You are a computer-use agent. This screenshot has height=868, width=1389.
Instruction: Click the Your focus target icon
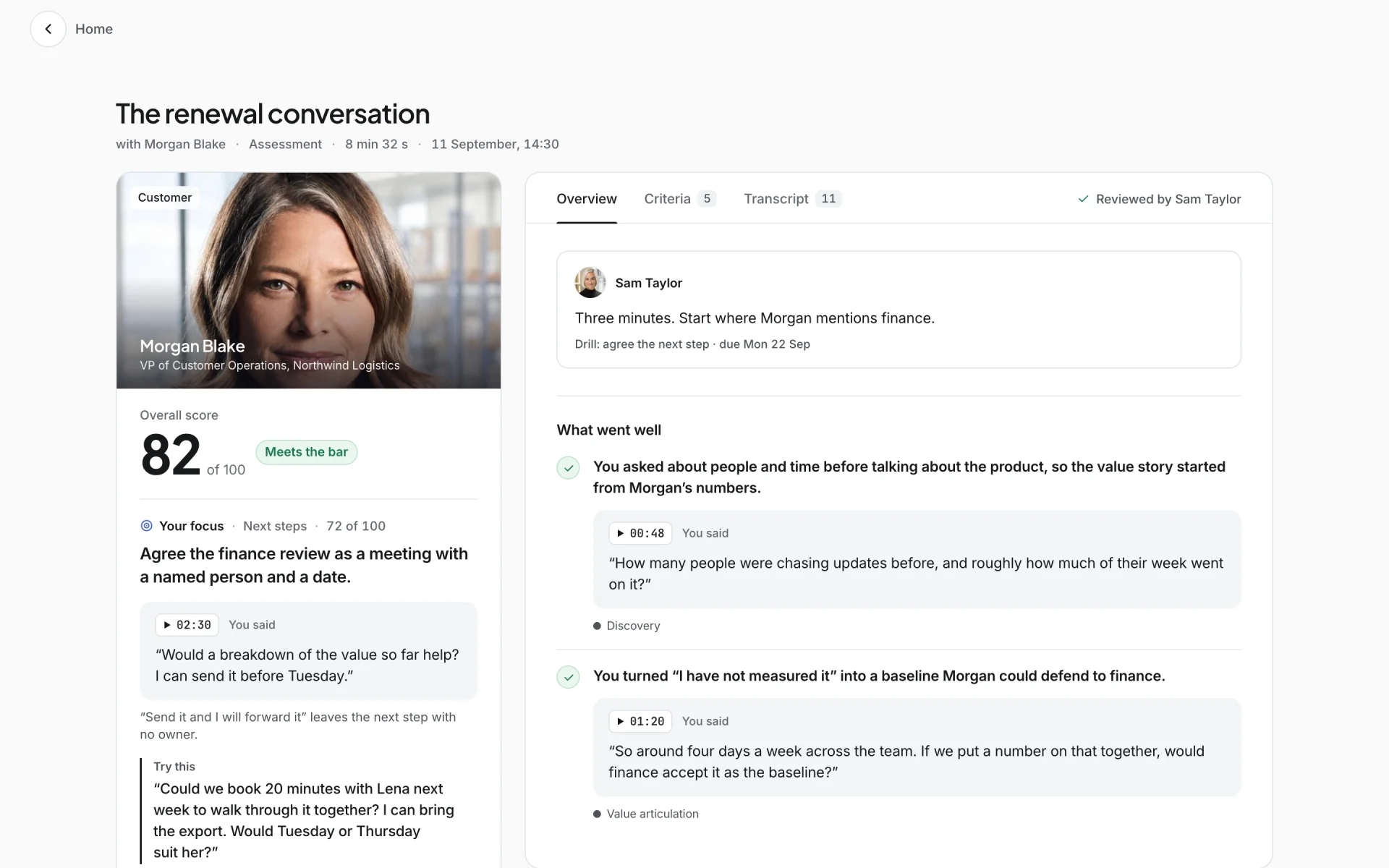pyautogui.click(x=146, y=526)
